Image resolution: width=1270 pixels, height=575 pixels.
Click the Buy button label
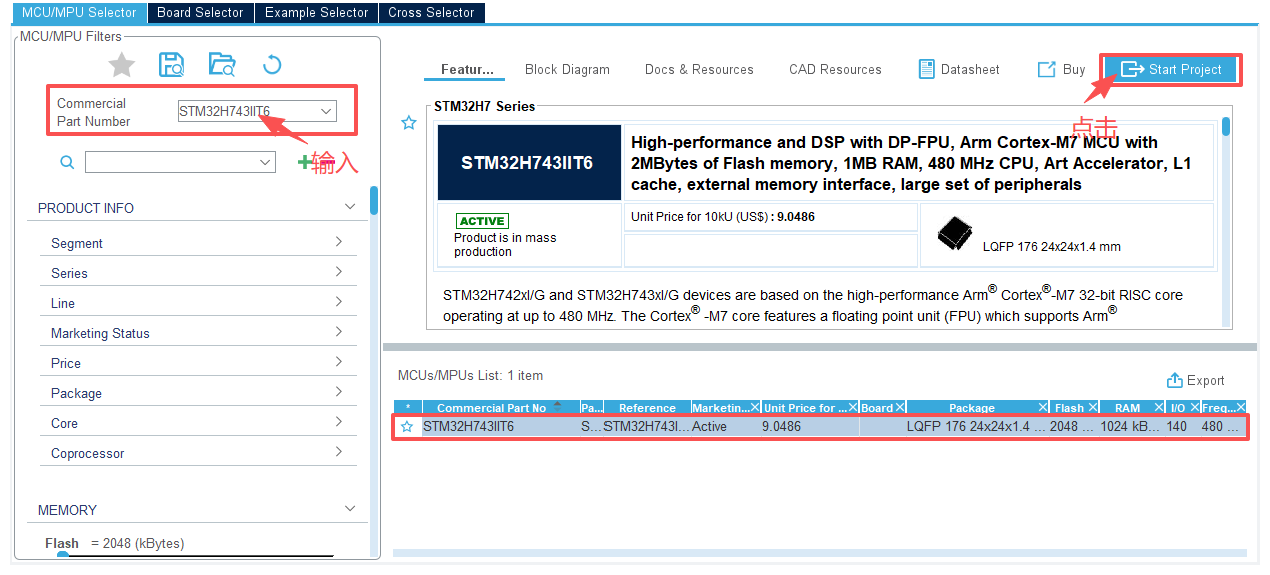pos(1074,69)
